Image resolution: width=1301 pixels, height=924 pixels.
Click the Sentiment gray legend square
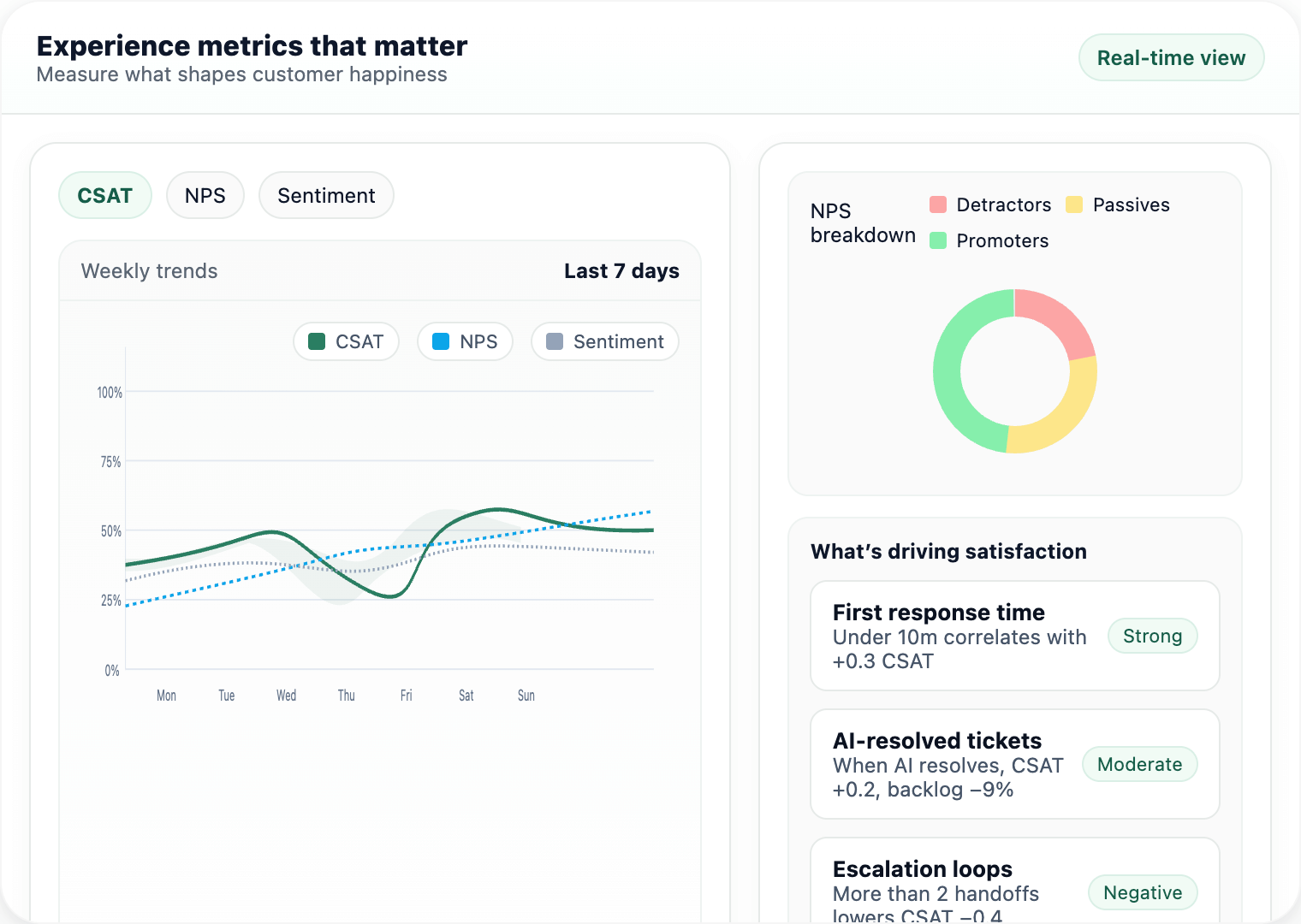point(556,341)
